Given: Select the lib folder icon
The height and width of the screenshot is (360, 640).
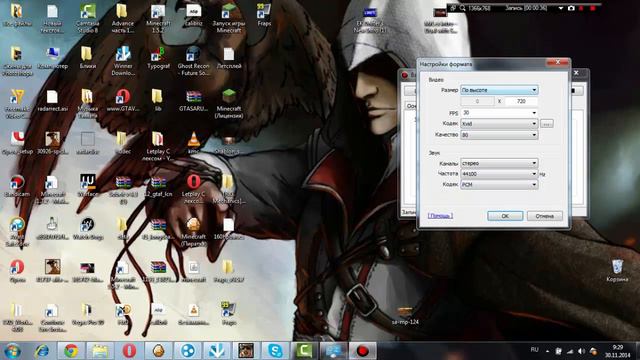Looking at the screenshot, I should coord(158,100).
